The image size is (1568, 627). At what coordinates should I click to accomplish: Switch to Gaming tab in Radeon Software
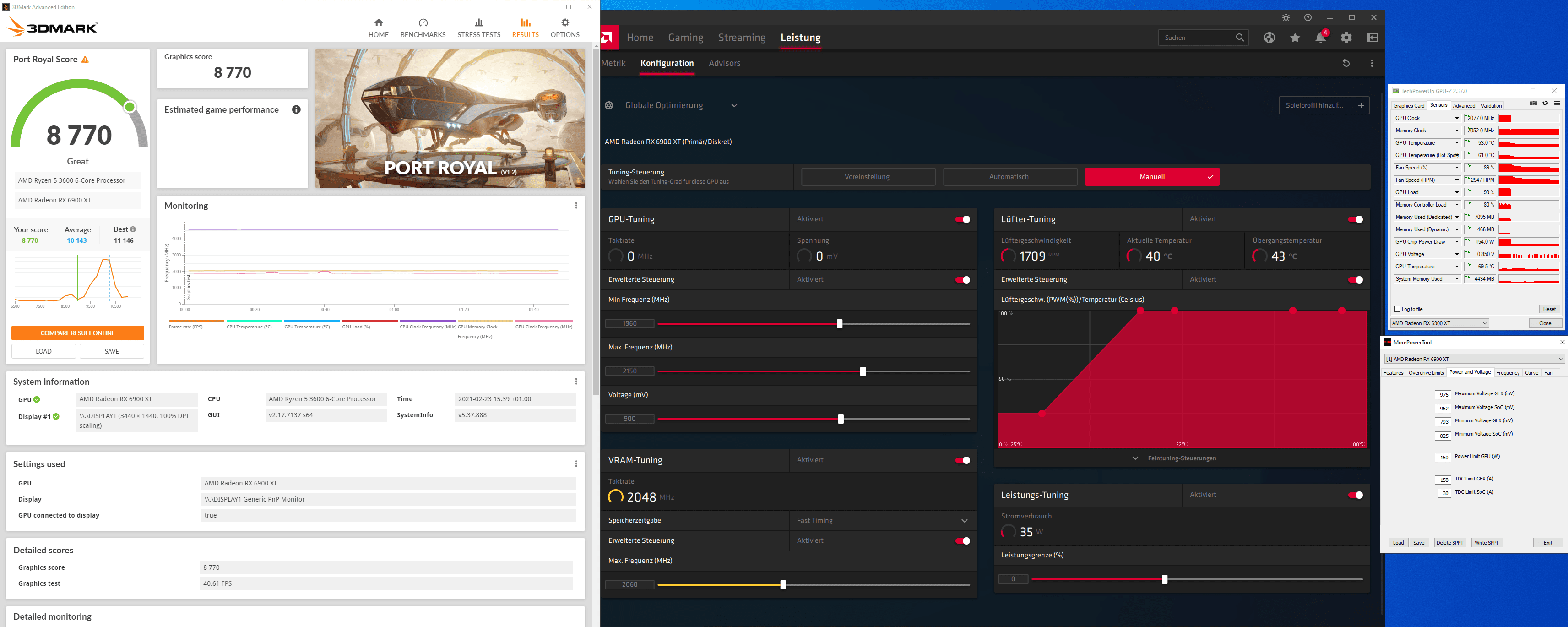pos(685,38)
